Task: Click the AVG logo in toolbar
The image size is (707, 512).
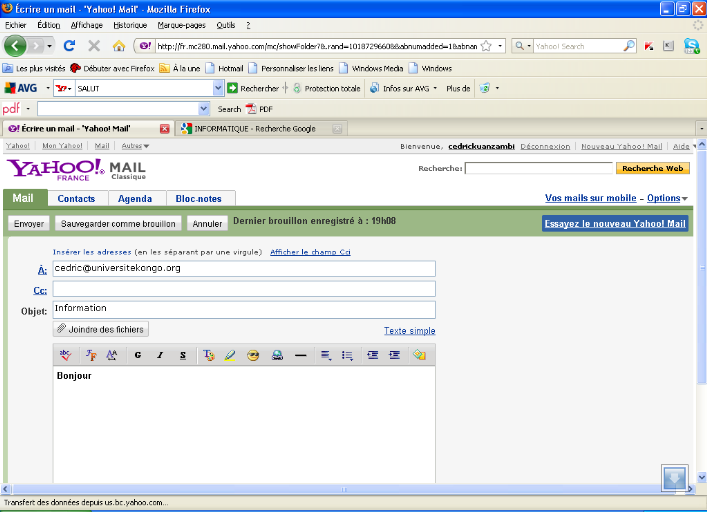Action: tap(21, 88)
